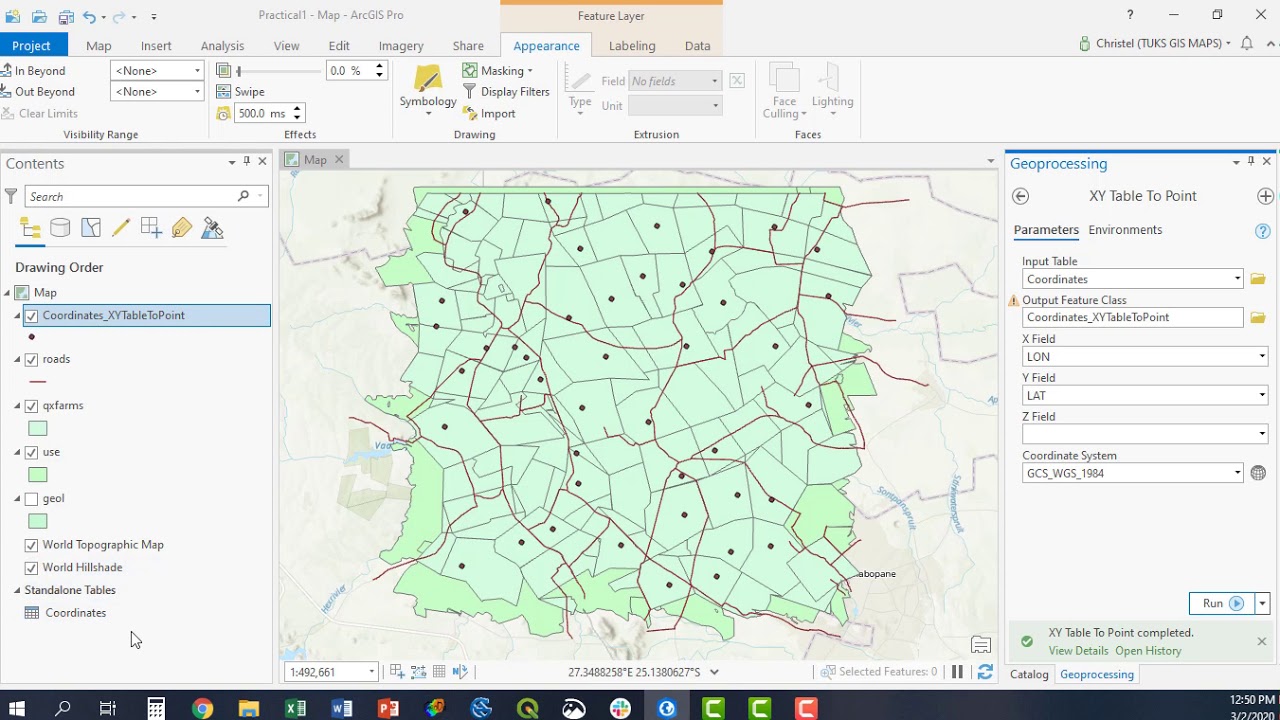Open notifications bell icon

tap(1246, 43)
